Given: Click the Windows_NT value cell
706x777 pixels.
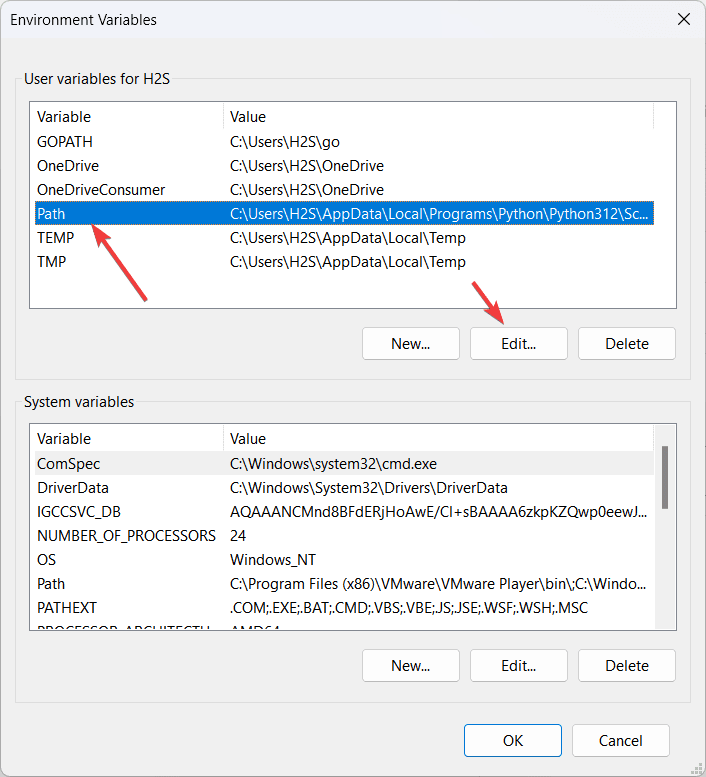Looking at the screenshot, I should (273, 559).
